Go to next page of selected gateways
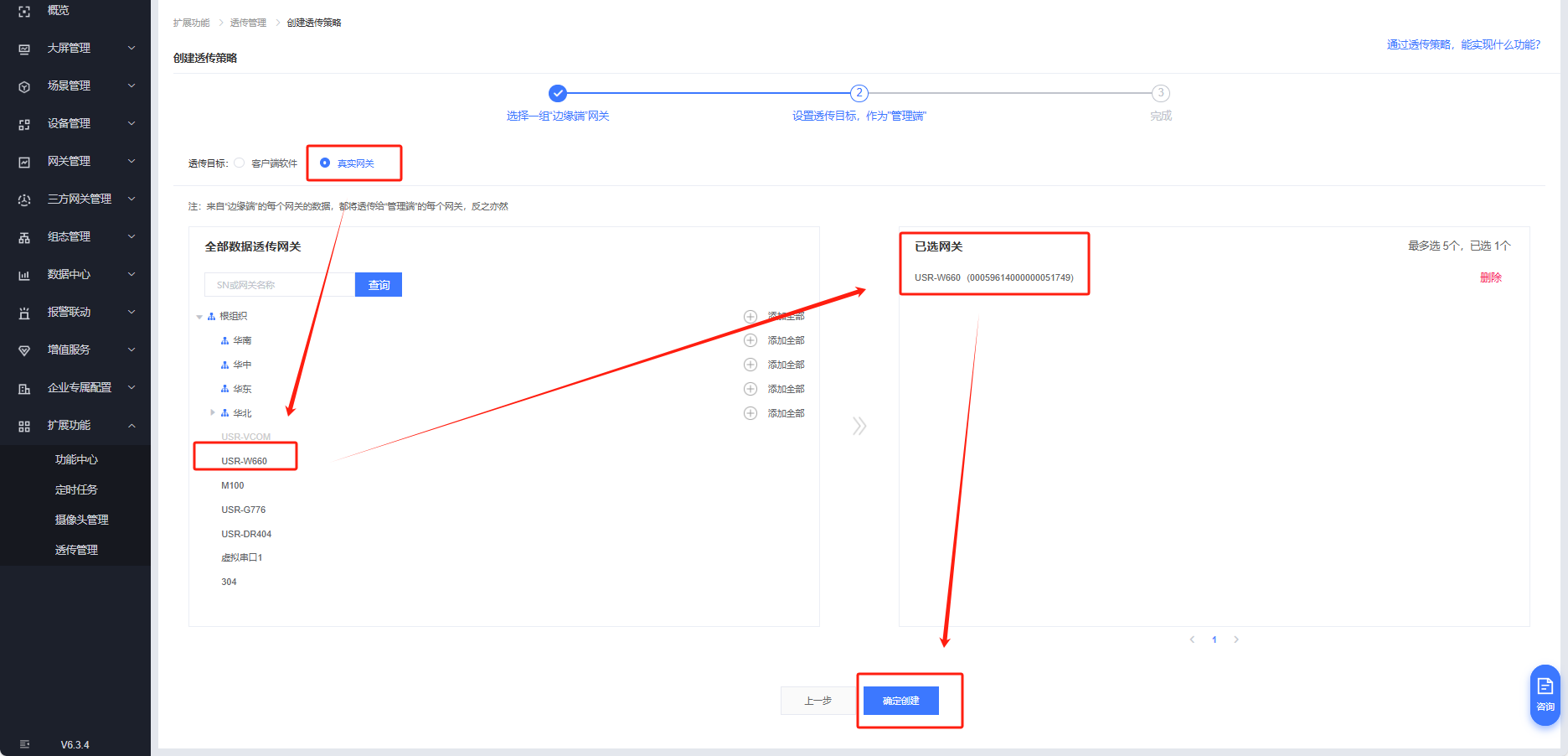This screenshot has width=1568, height=756. 1236,639
